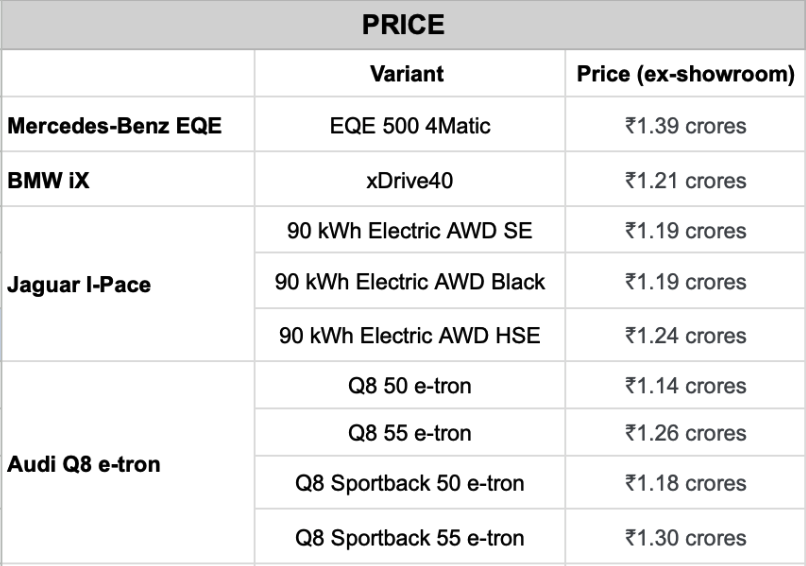Click the Q8 55 e-tron variant cell
806x566 pixels.
(x=410, y=433)
